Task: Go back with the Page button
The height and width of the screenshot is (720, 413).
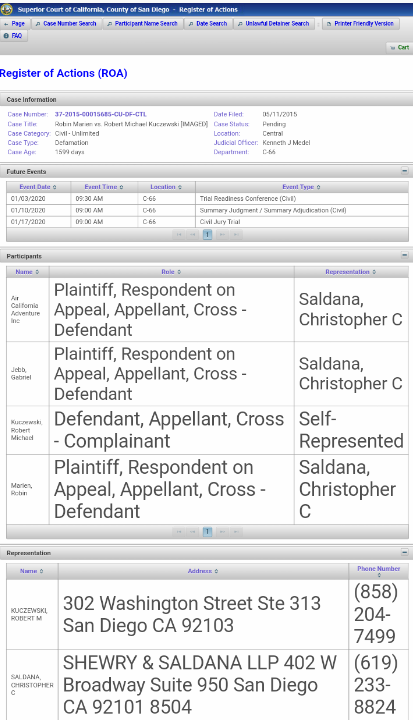Action: coord(15,24)
